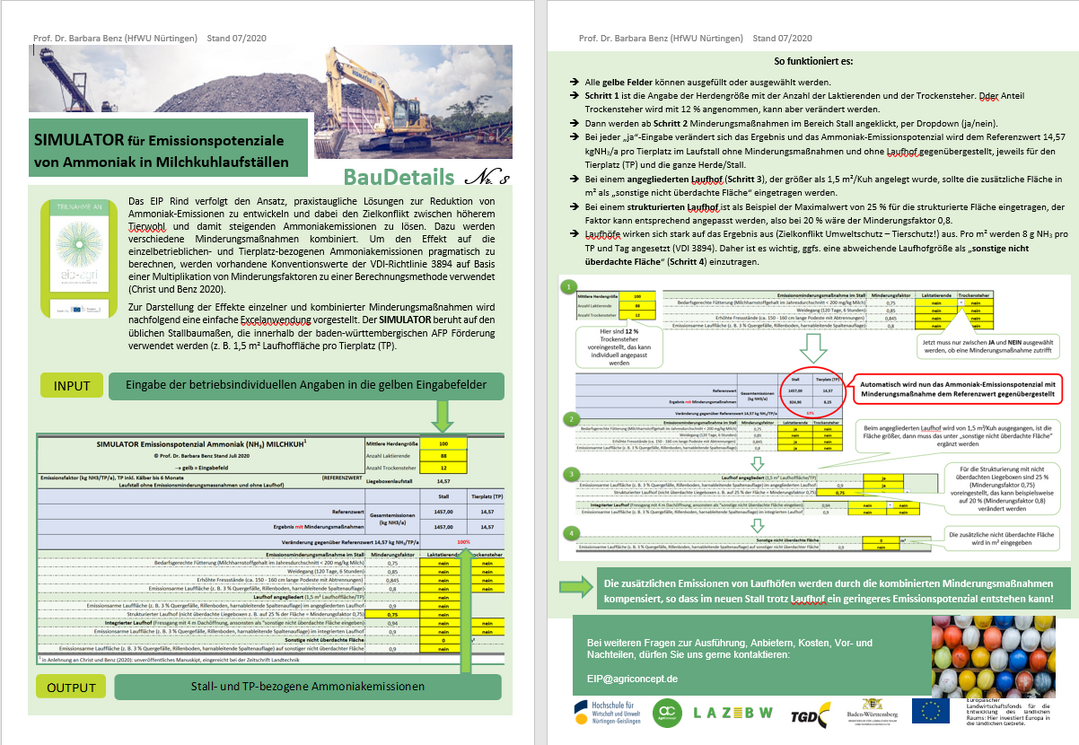The height and width of the screenshot is (745, 1079).
Task: Open Bedarfsgerechte Fütterung Trockensteher dropdown, left table
Action: point(488,563)
